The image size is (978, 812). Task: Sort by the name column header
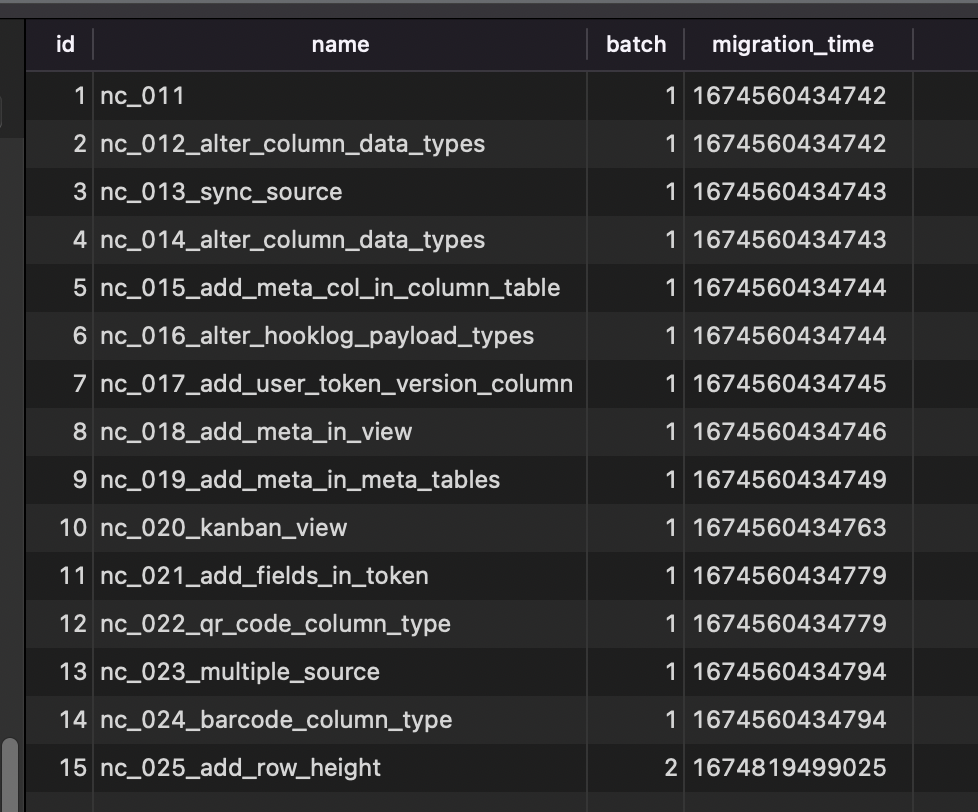340,44
